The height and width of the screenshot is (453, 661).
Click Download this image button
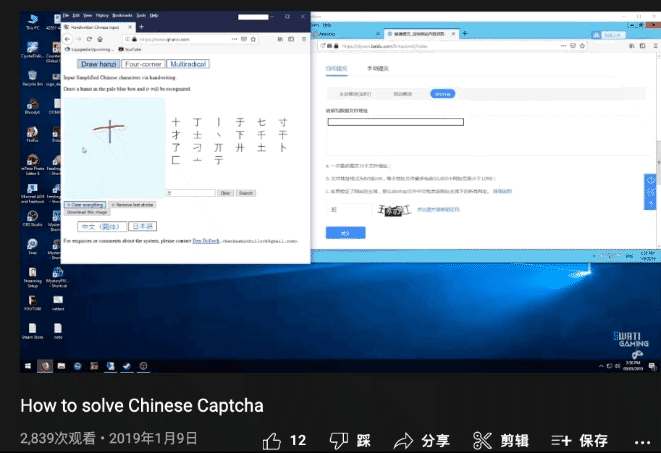(88, 212)
